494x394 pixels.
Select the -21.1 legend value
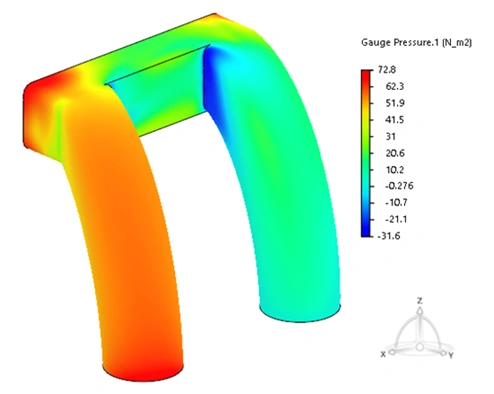tap(396, 219)
